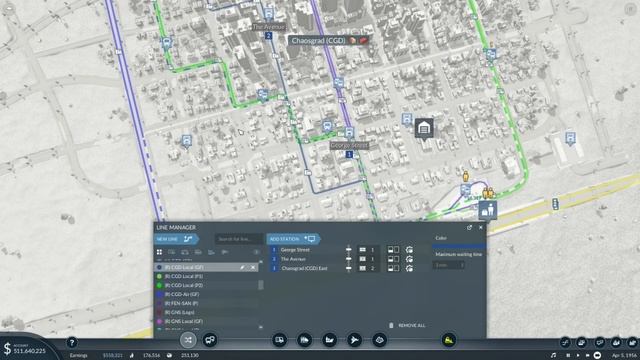Click the bus stop icon above George Street label
Viewport: 640px width, 360px height.
(x=349, y=132)
